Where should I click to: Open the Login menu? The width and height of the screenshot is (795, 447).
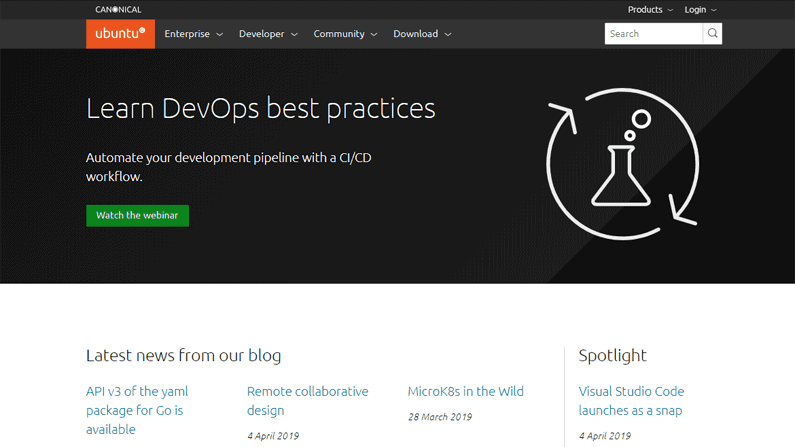[x=700, y=10]
